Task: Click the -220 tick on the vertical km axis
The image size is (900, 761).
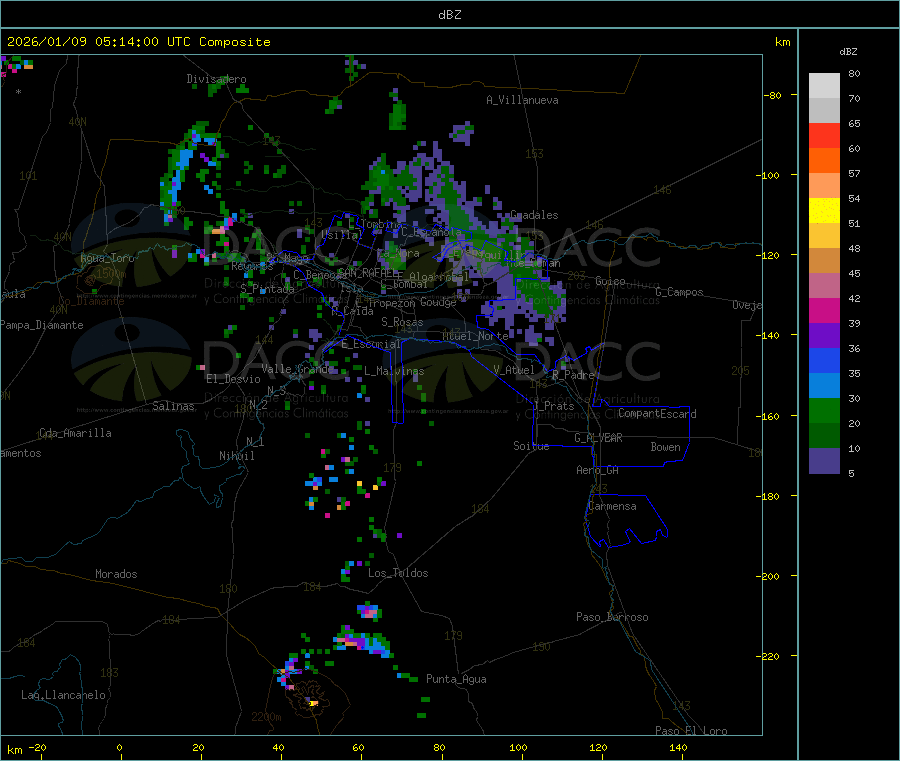Action: click(770, 657)
